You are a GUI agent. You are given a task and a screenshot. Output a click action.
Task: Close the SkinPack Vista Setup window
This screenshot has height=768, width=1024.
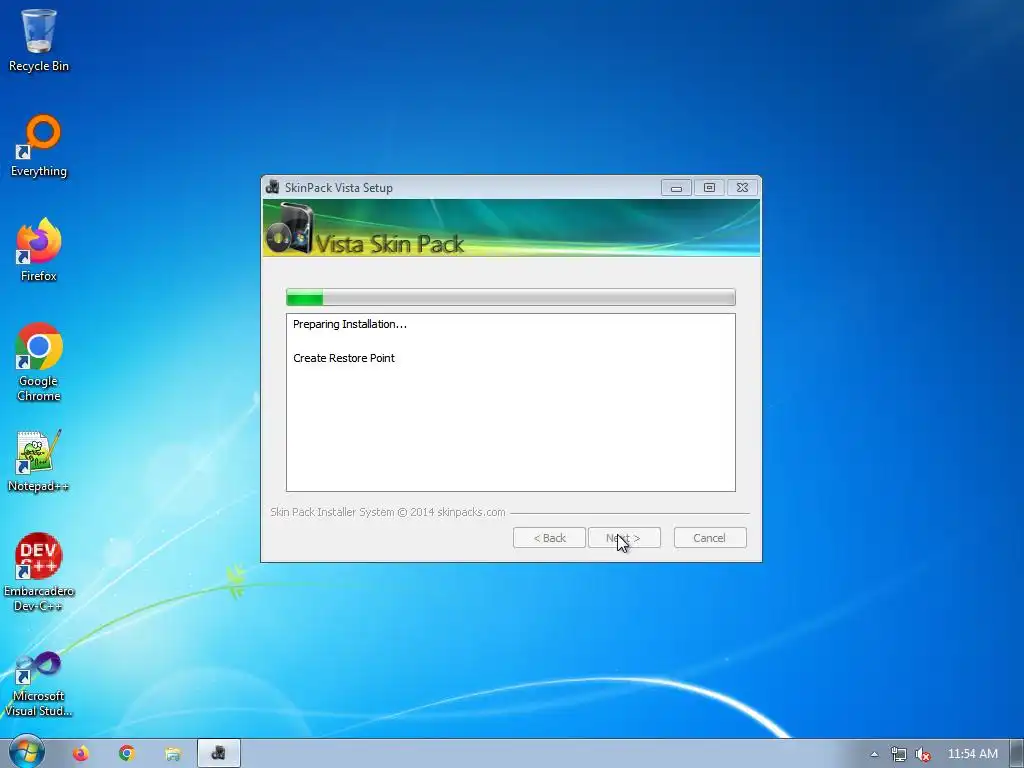coord(742,188)
